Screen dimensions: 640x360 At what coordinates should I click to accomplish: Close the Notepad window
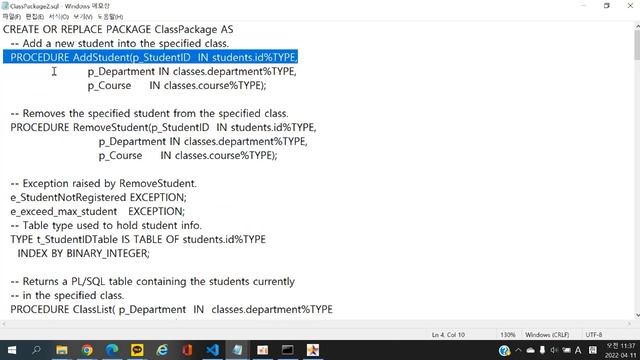[630, 6]
